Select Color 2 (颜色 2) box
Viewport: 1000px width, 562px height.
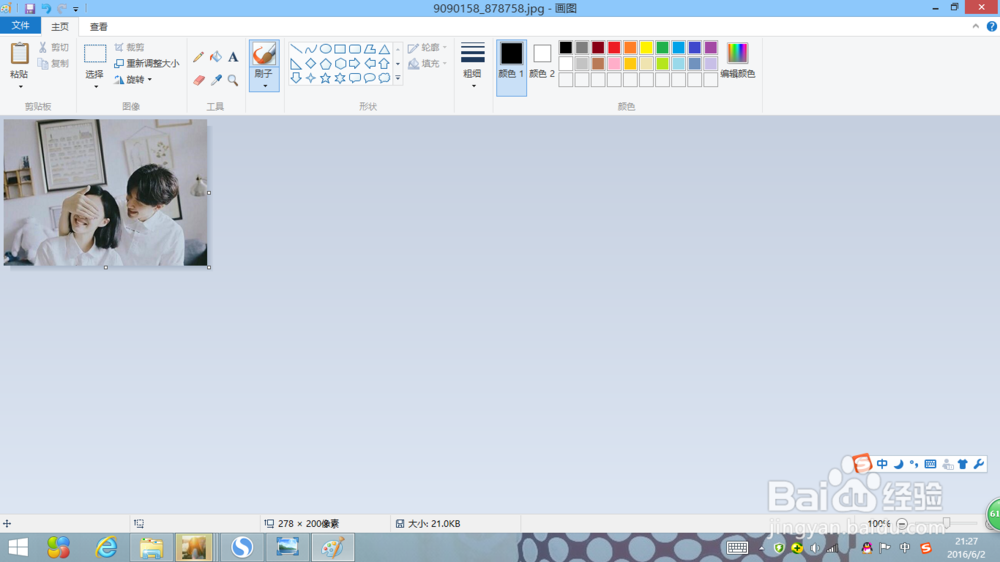542,61
